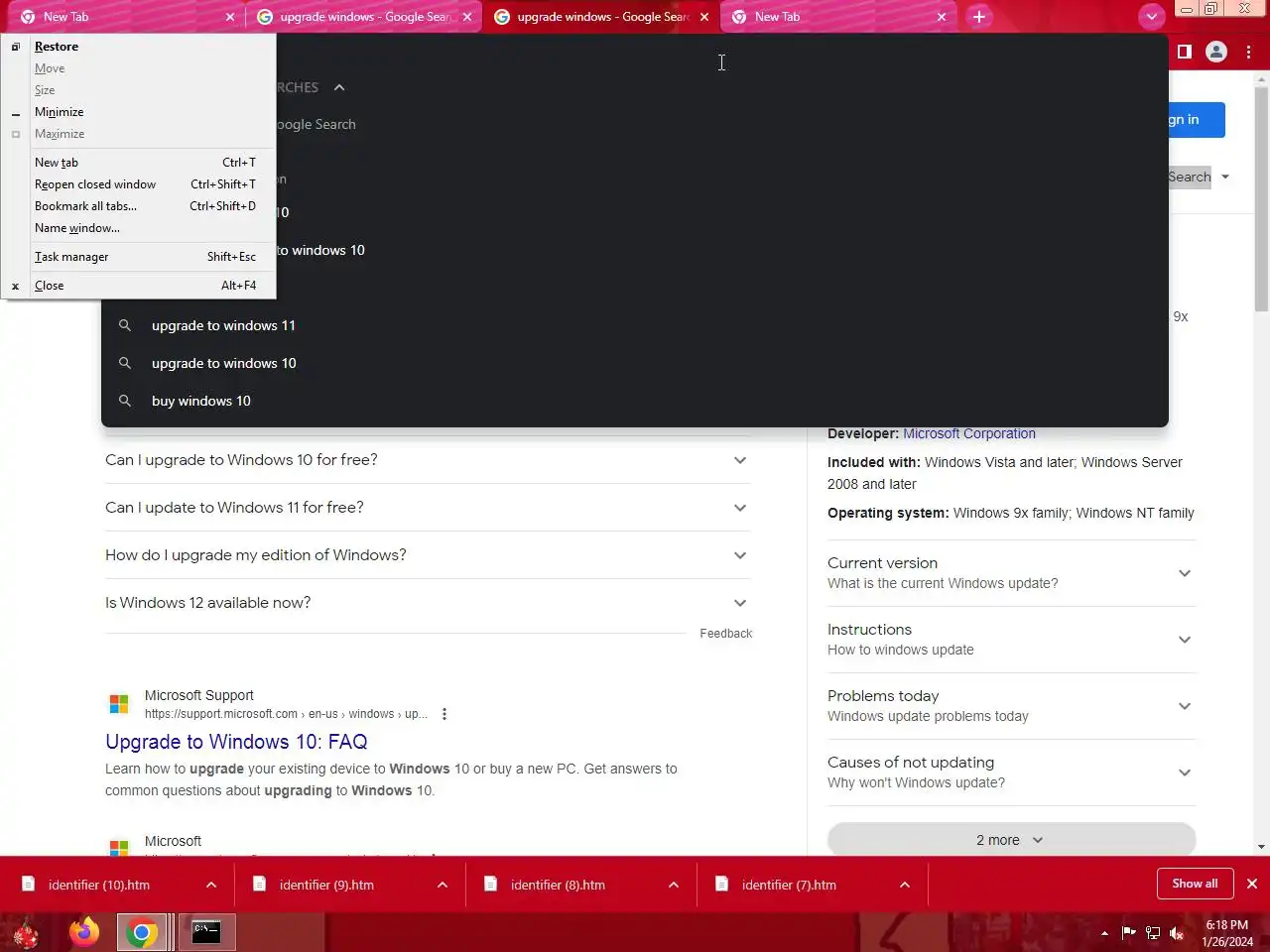
Task: Click Show all downloads button
Action: [1195, 884]
